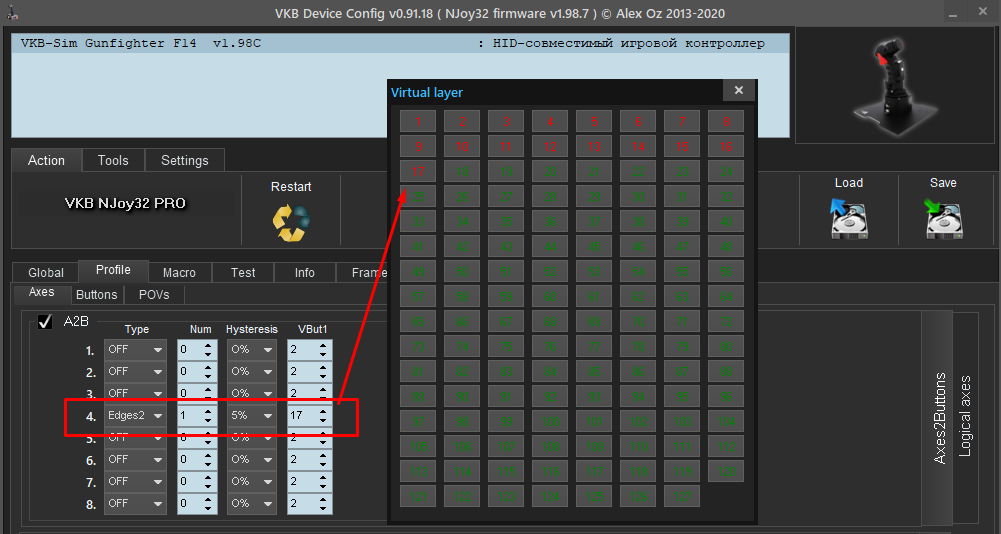
Task: Select virtual button 12
Action: pos(550,146)
